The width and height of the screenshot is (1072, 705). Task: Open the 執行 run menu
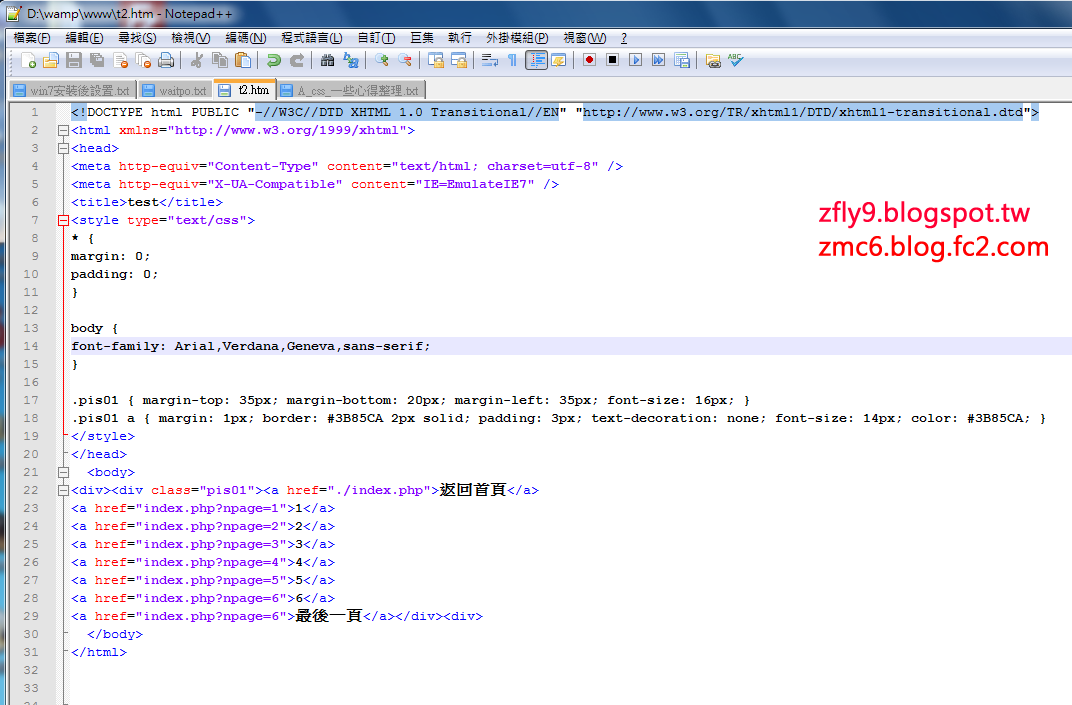(459, 38)
